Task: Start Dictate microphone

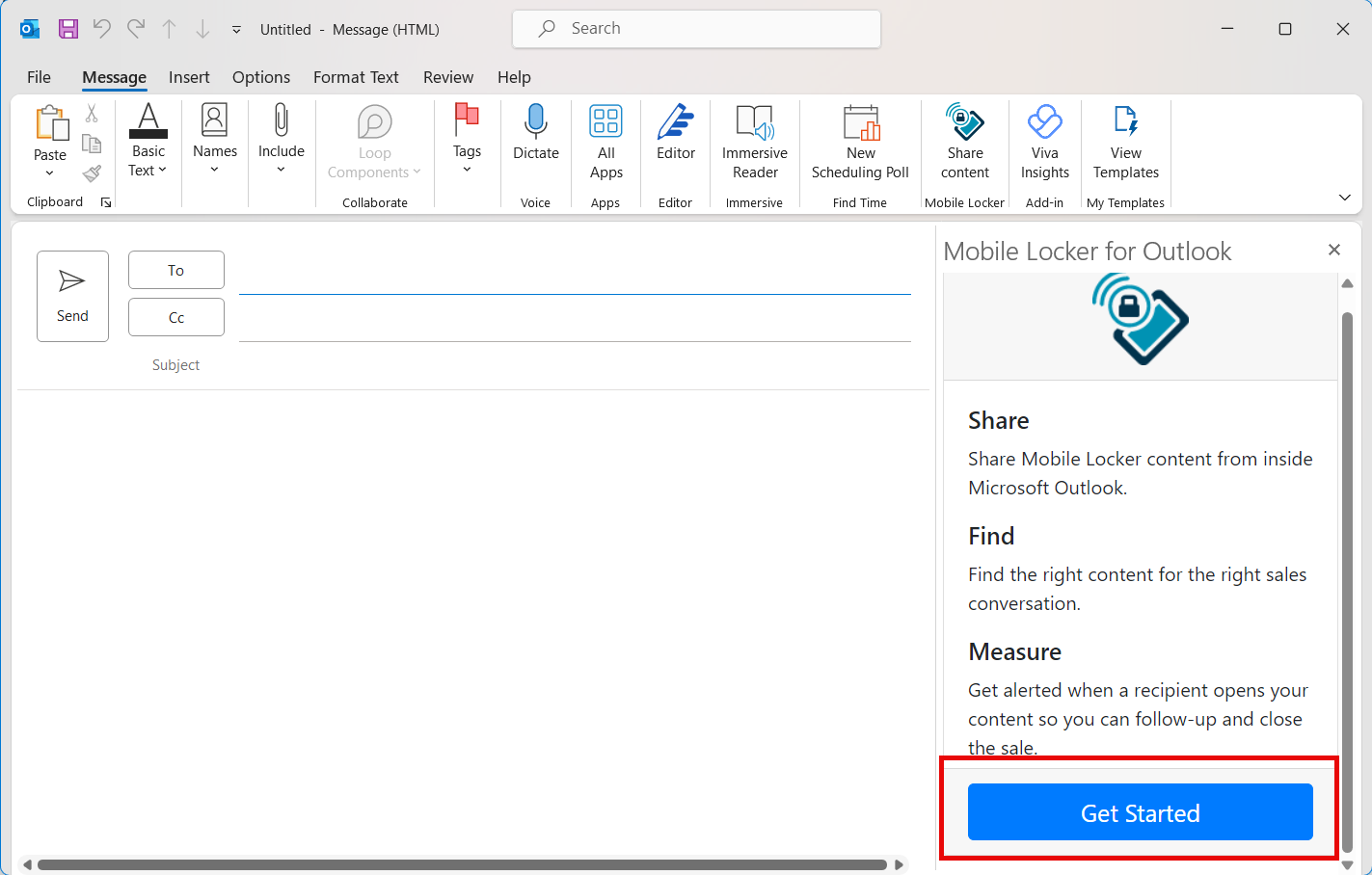Action: tap(536, 133)
